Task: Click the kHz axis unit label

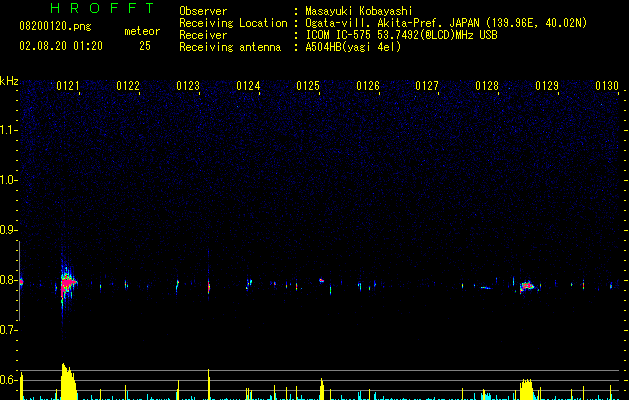Action: pyautogui.click(x=9, y=81)
